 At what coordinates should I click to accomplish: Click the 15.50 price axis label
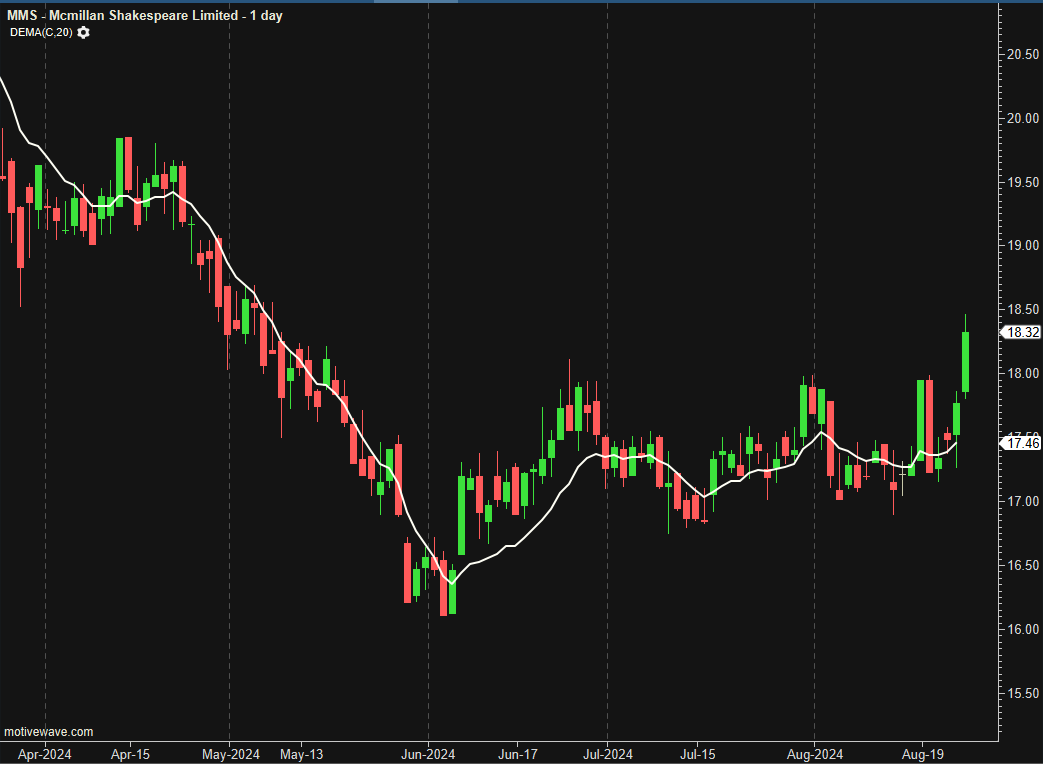click(1021, 693)
